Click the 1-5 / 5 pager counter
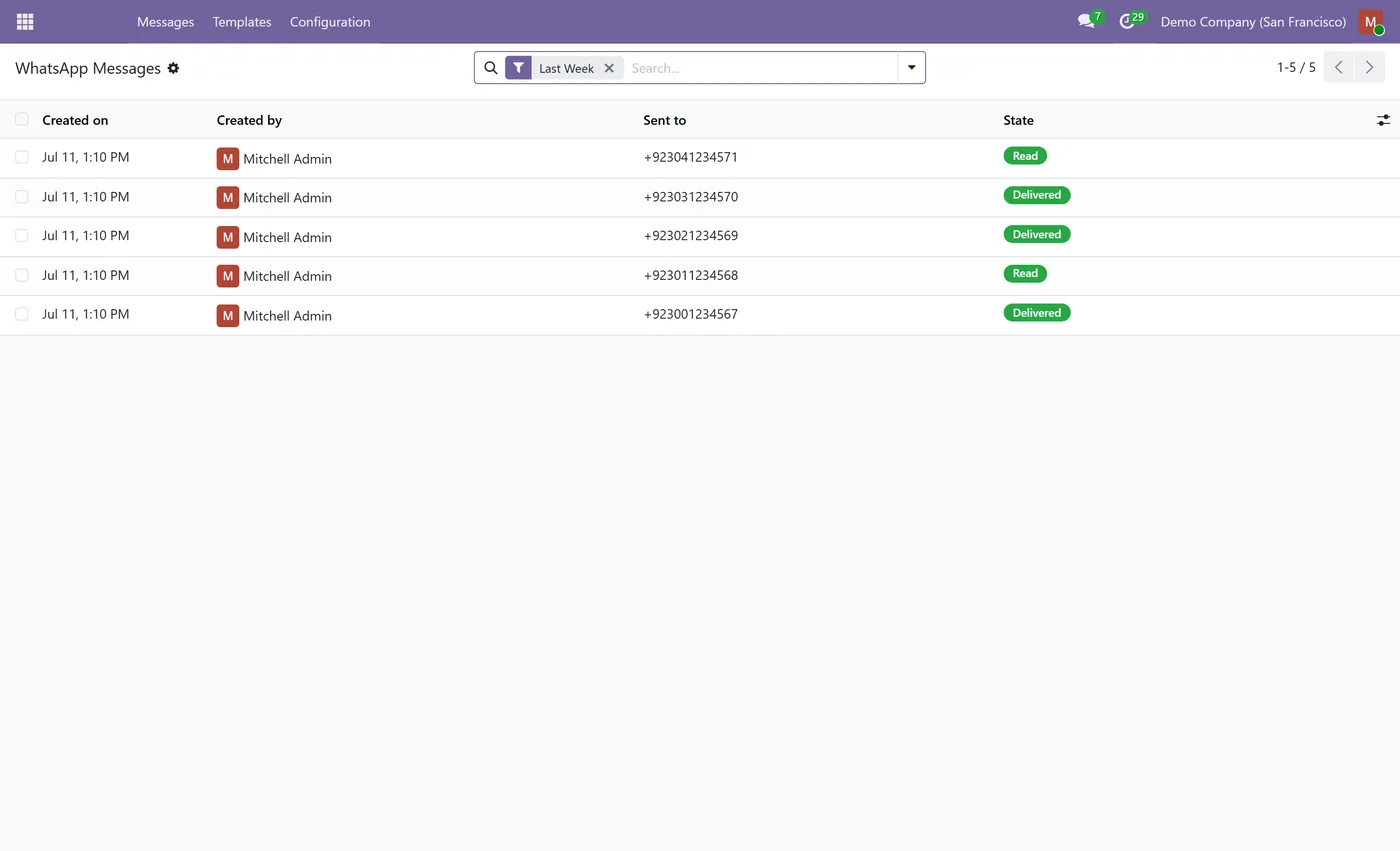This screenshot has width=1400, height=851. pyautogui.click(x=1296, y=68)
